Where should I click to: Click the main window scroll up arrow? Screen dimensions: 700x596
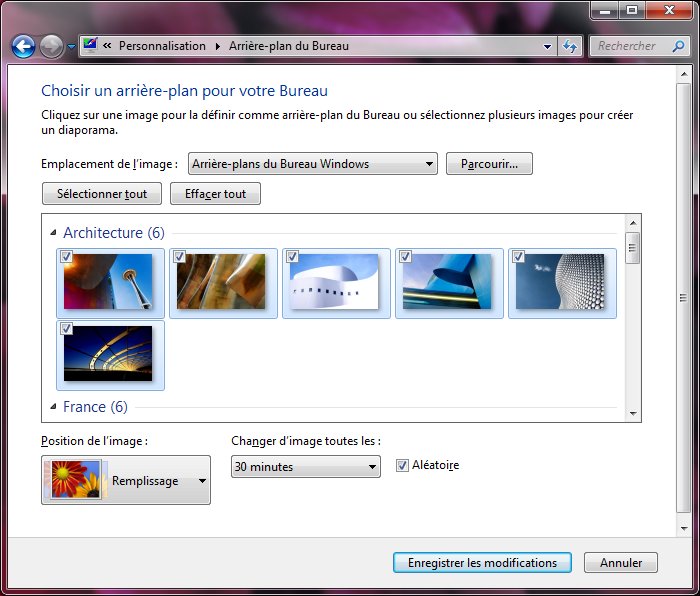[684, 74]
